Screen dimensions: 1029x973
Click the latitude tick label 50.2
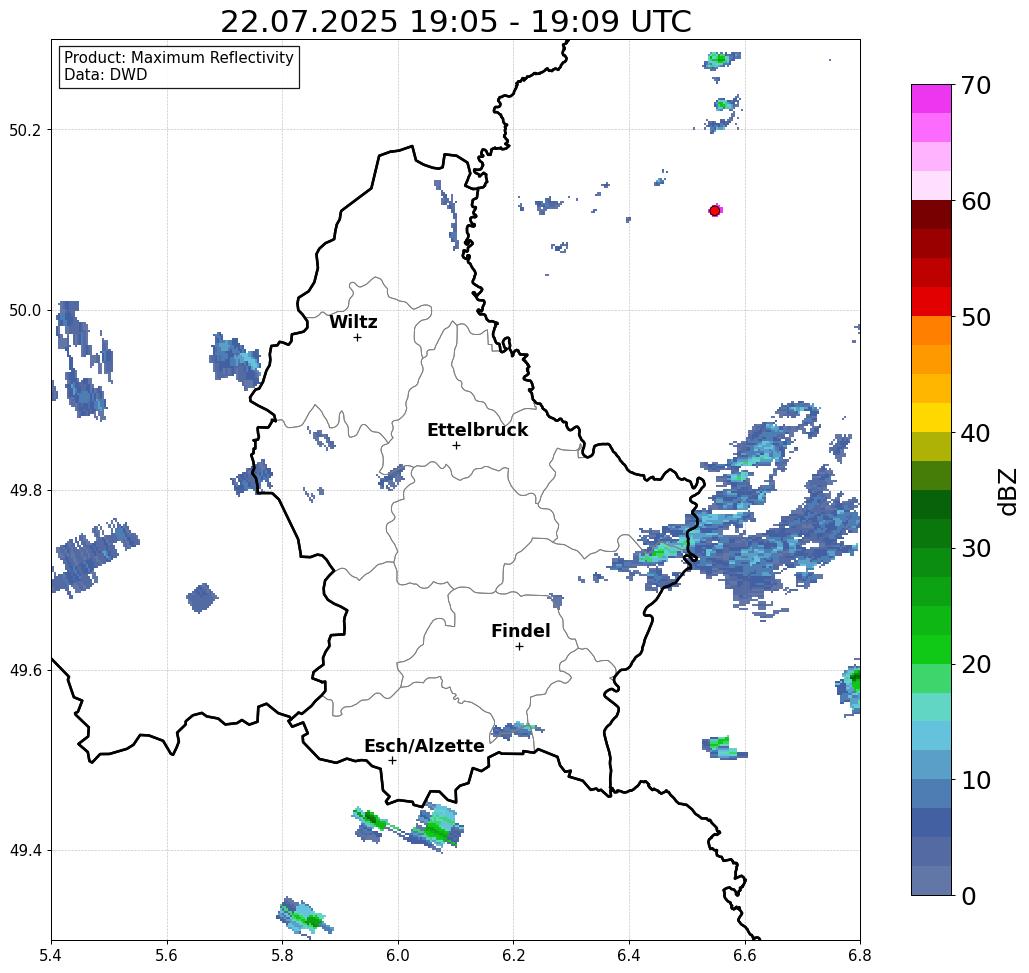click(25, 130)
